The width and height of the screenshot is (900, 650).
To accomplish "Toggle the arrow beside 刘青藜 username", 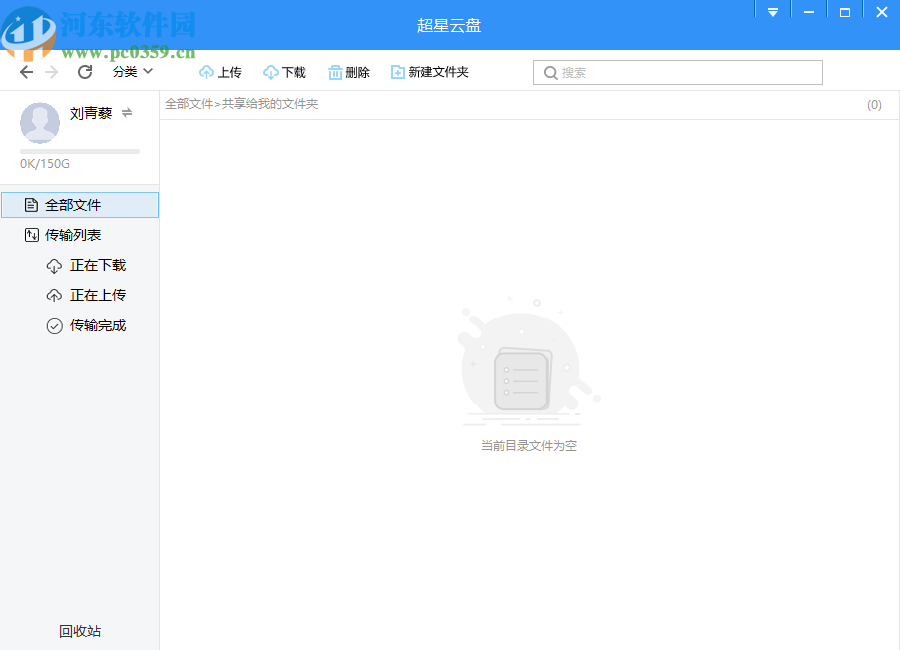I will point(126,113).
